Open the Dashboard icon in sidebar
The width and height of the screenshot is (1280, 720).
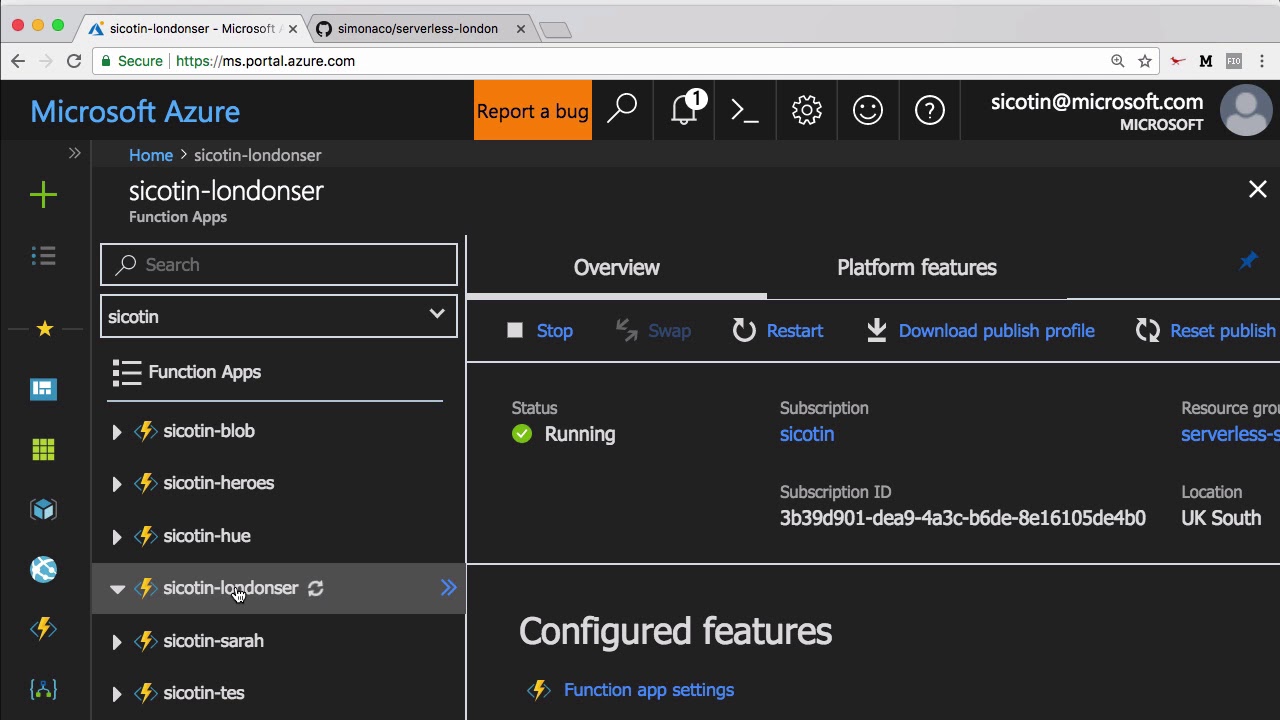[x=43, y=389]
